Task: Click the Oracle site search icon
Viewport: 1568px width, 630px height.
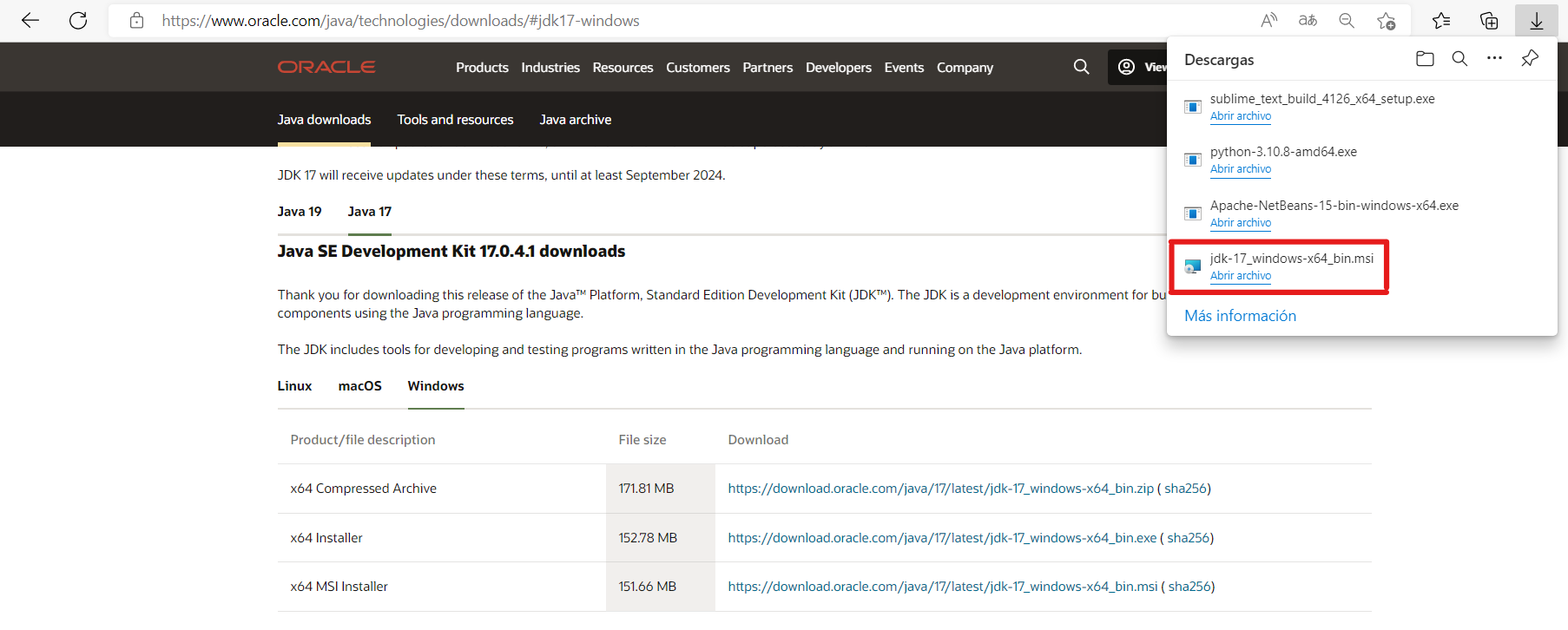Action: coord(1081,67)
